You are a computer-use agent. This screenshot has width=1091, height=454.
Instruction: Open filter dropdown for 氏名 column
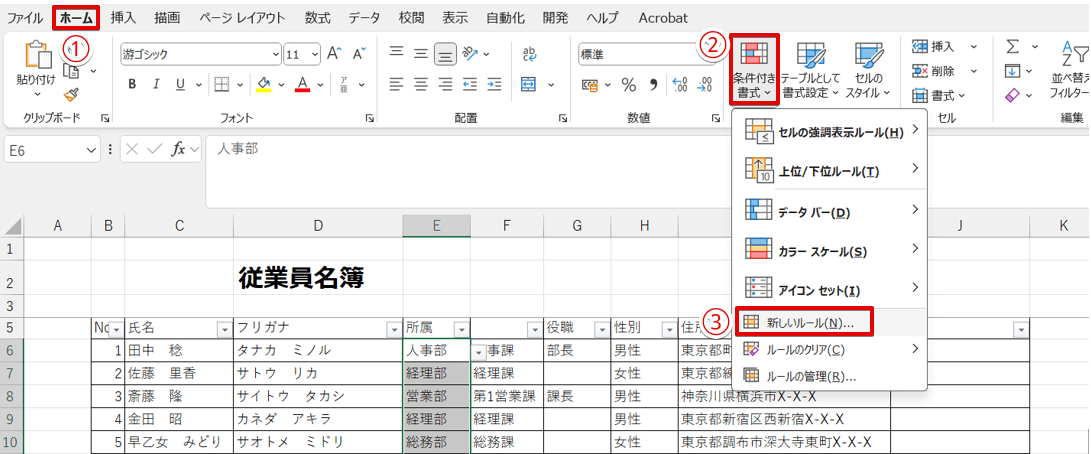click(x=224, y=329)
